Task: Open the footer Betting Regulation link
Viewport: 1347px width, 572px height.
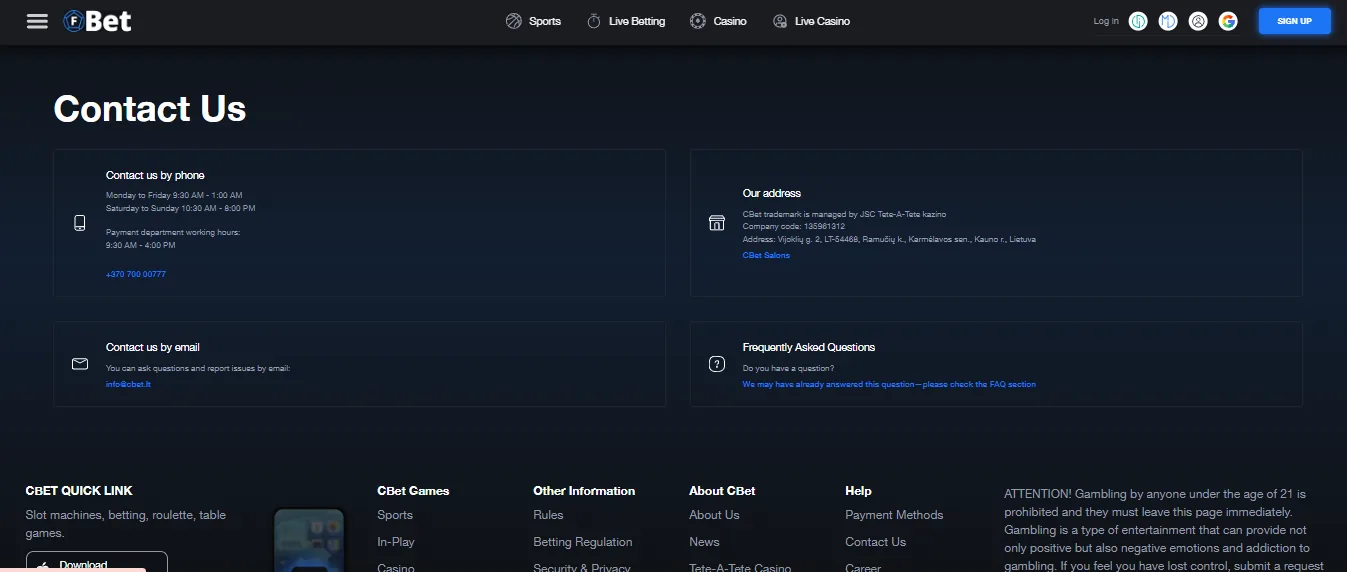Action: tap(583, 542)
